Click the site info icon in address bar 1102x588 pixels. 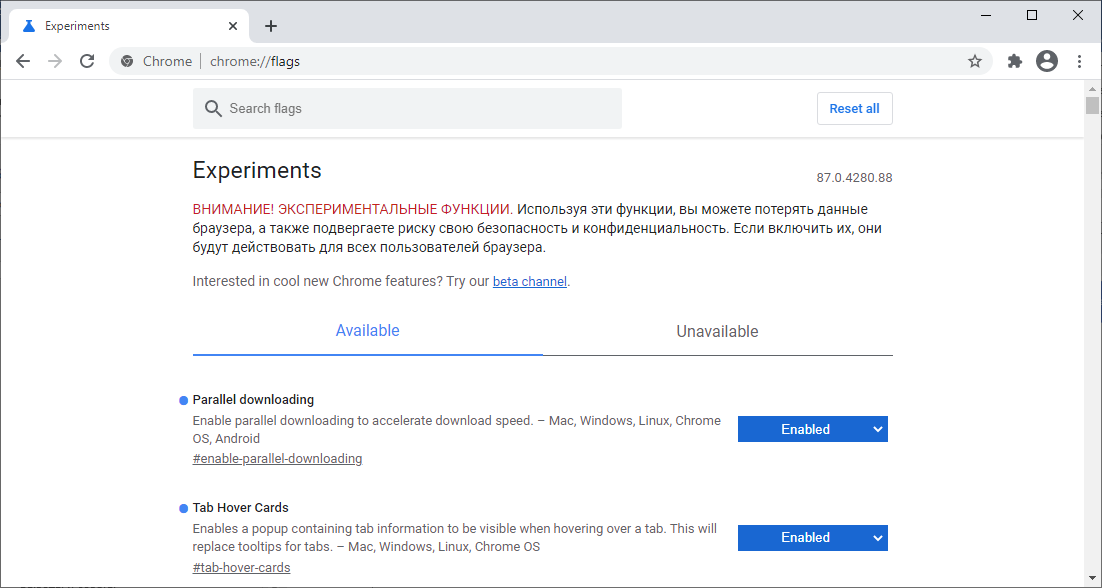pyautogui.click(x=127, y=61)
